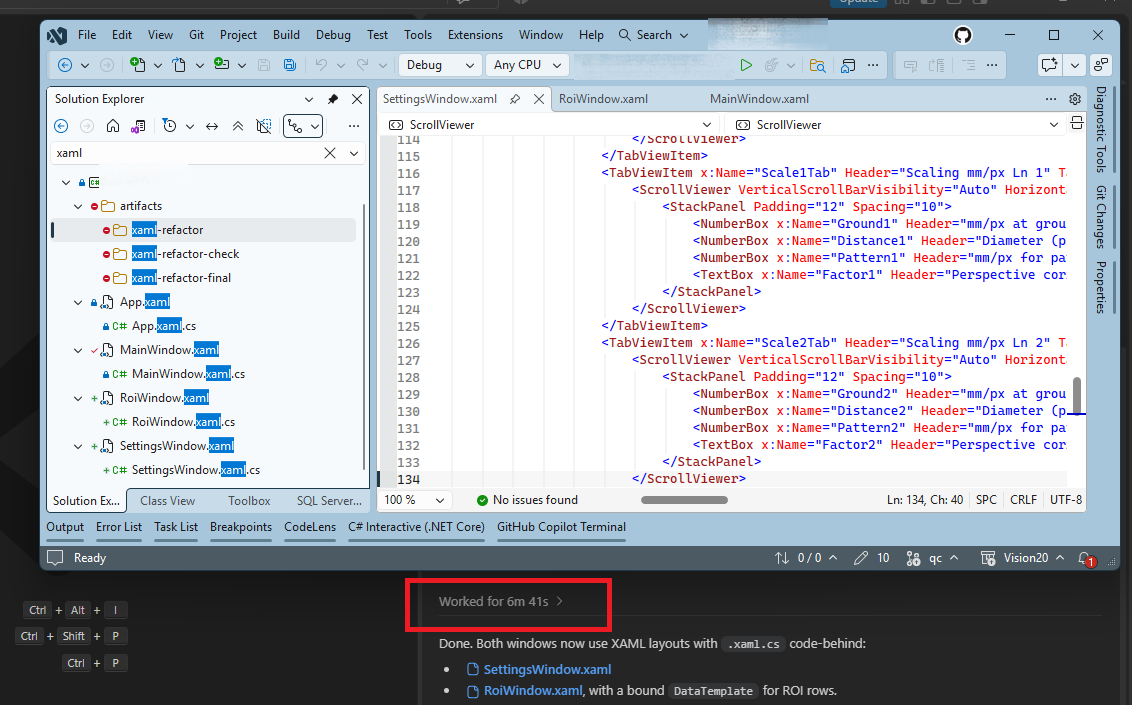Viewport: 1132px width, 705px height.
Task: Open the Build menu
Action: (286, 35)
